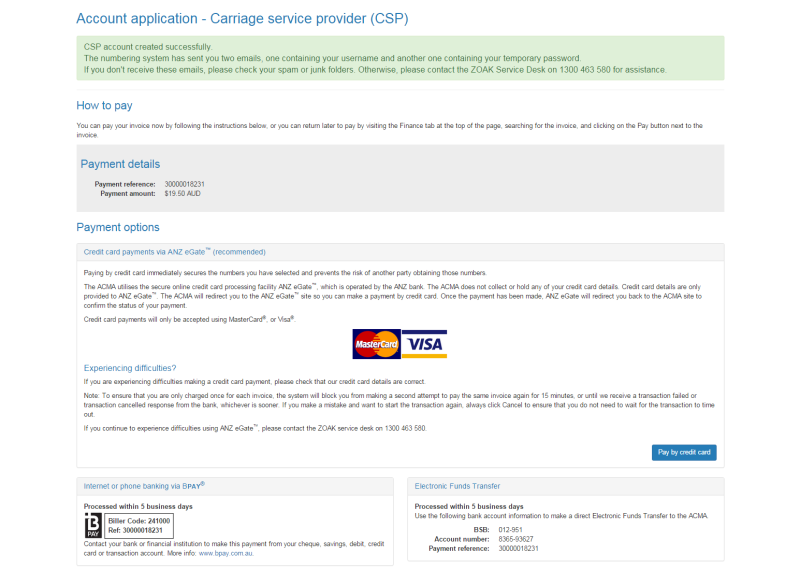Click the Visa logo icon
This screenshot has width=800, height=584.
(x=424, y=344)
